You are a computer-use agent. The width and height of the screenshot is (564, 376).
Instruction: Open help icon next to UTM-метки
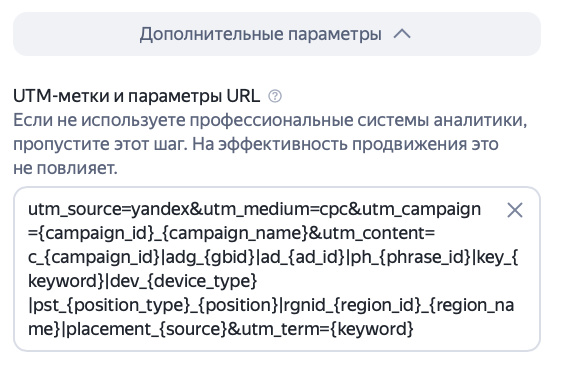[275, 96]
